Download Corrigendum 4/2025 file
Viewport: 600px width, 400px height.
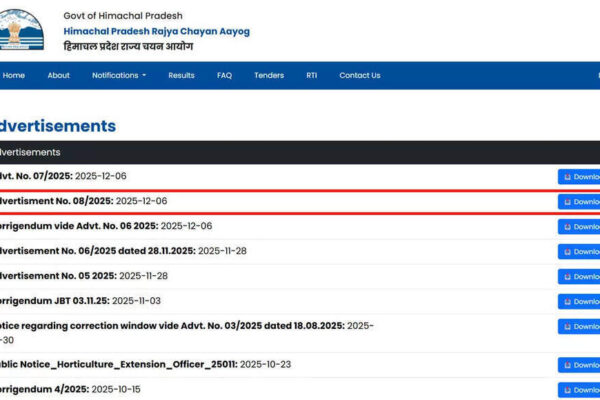(x=579, y=390)
